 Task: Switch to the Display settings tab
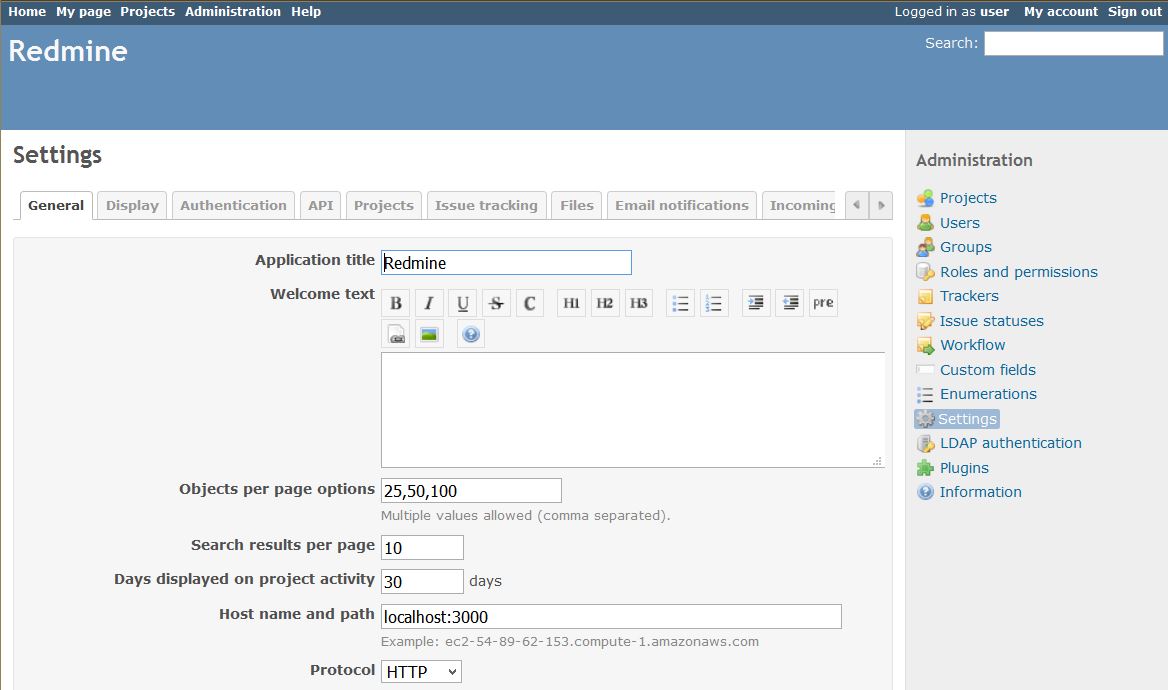tap(132, 206)
